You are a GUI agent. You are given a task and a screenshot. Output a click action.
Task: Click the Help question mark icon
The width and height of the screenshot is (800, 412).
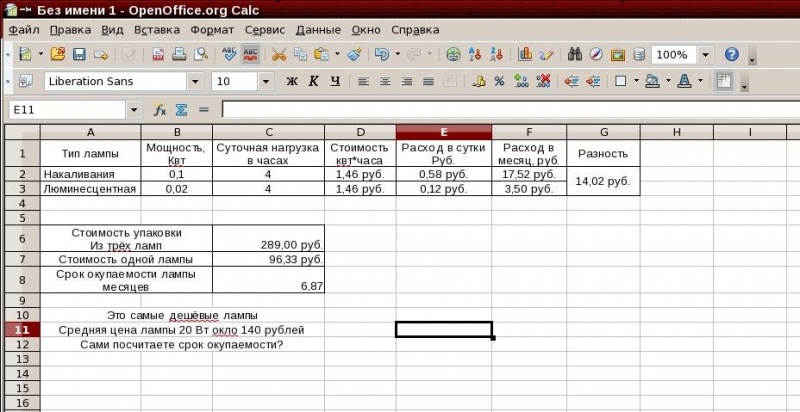(x=732, y=54)
